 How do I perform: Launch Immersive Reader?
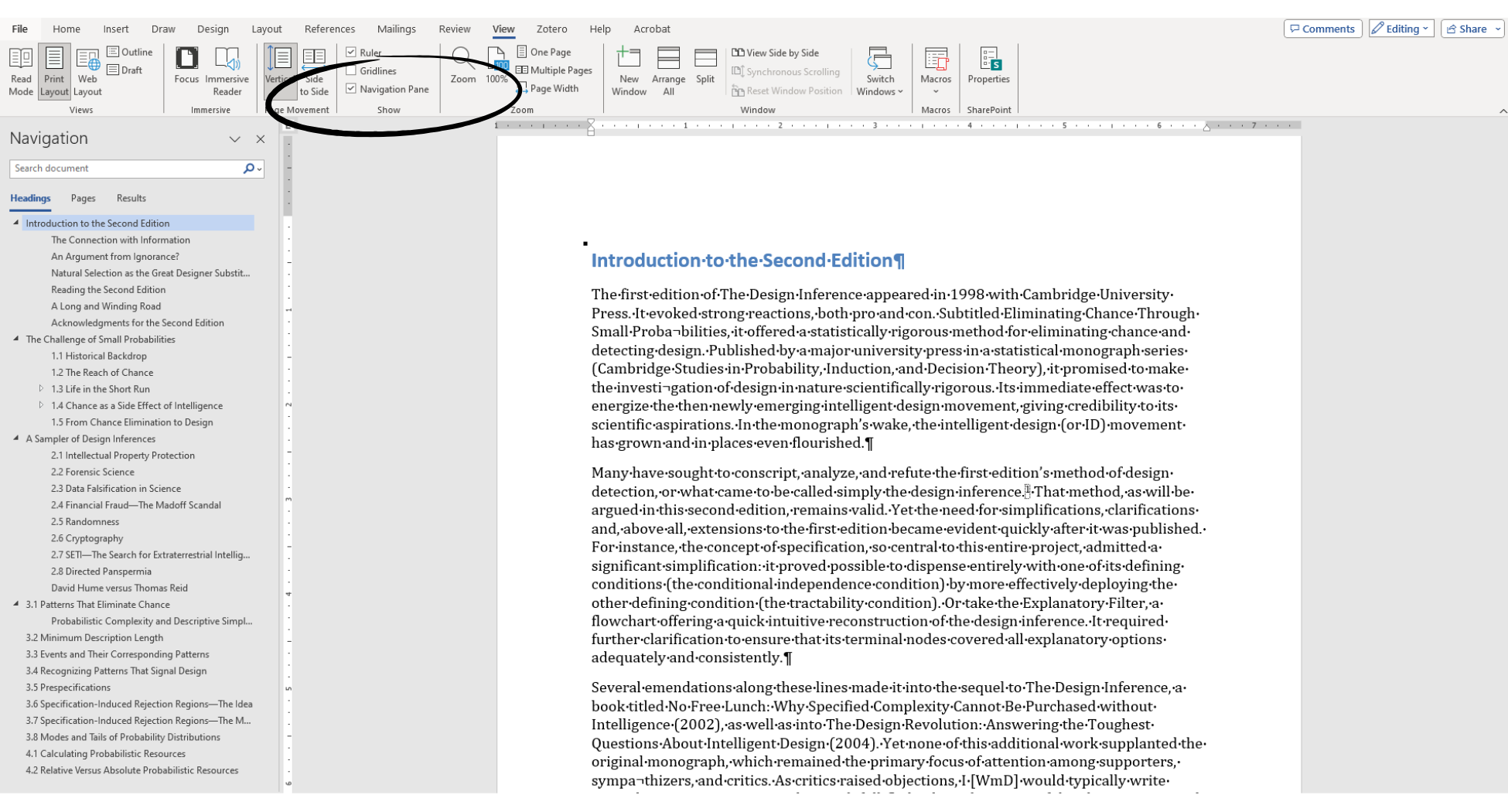227,71
